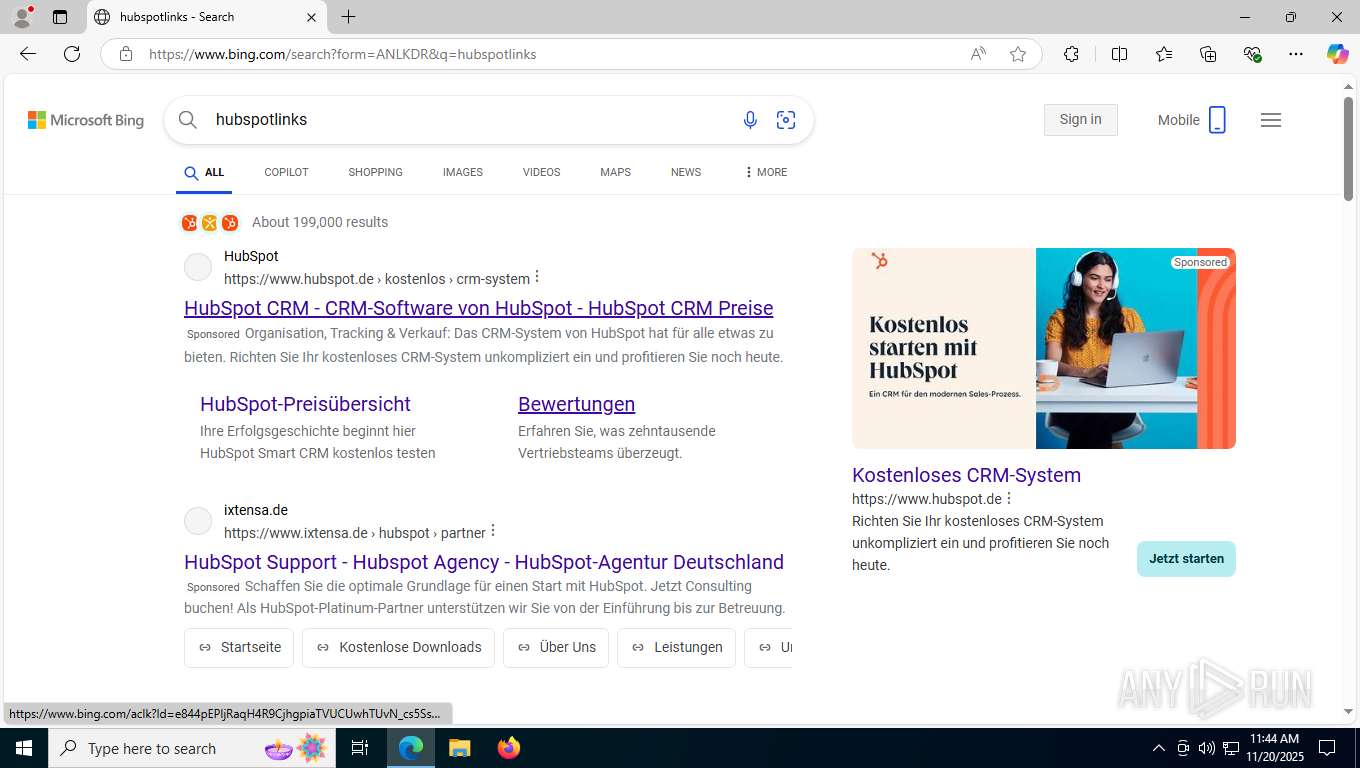
Task: Open the volume control in tray
Action: [1207, 748]
